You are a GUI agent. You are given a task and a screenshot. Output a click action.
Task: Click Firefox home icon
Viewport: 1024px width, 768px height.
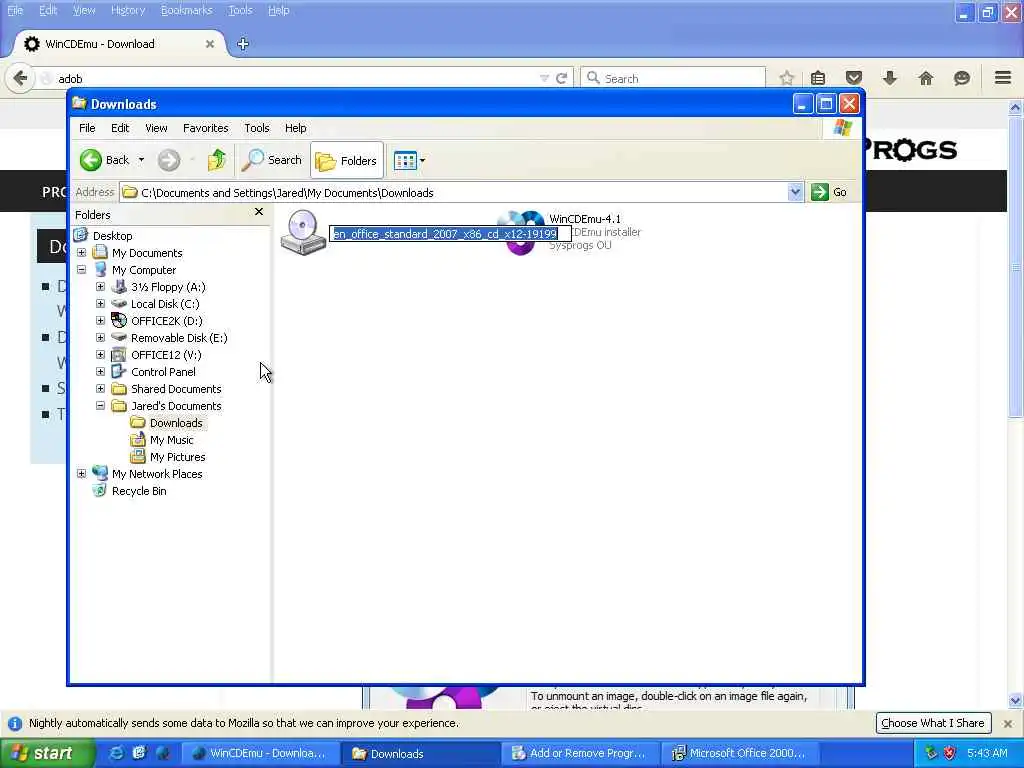(925, 78)
